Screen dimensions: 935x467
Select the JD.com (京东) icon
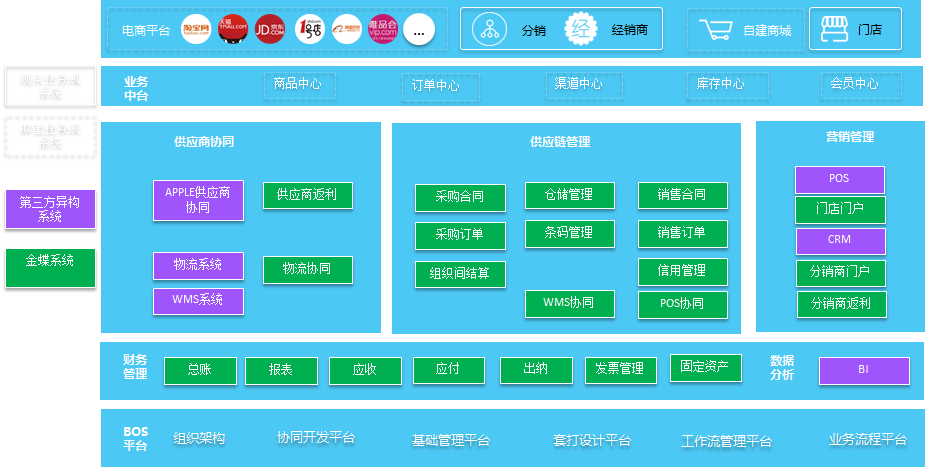(x=270, y=30)
